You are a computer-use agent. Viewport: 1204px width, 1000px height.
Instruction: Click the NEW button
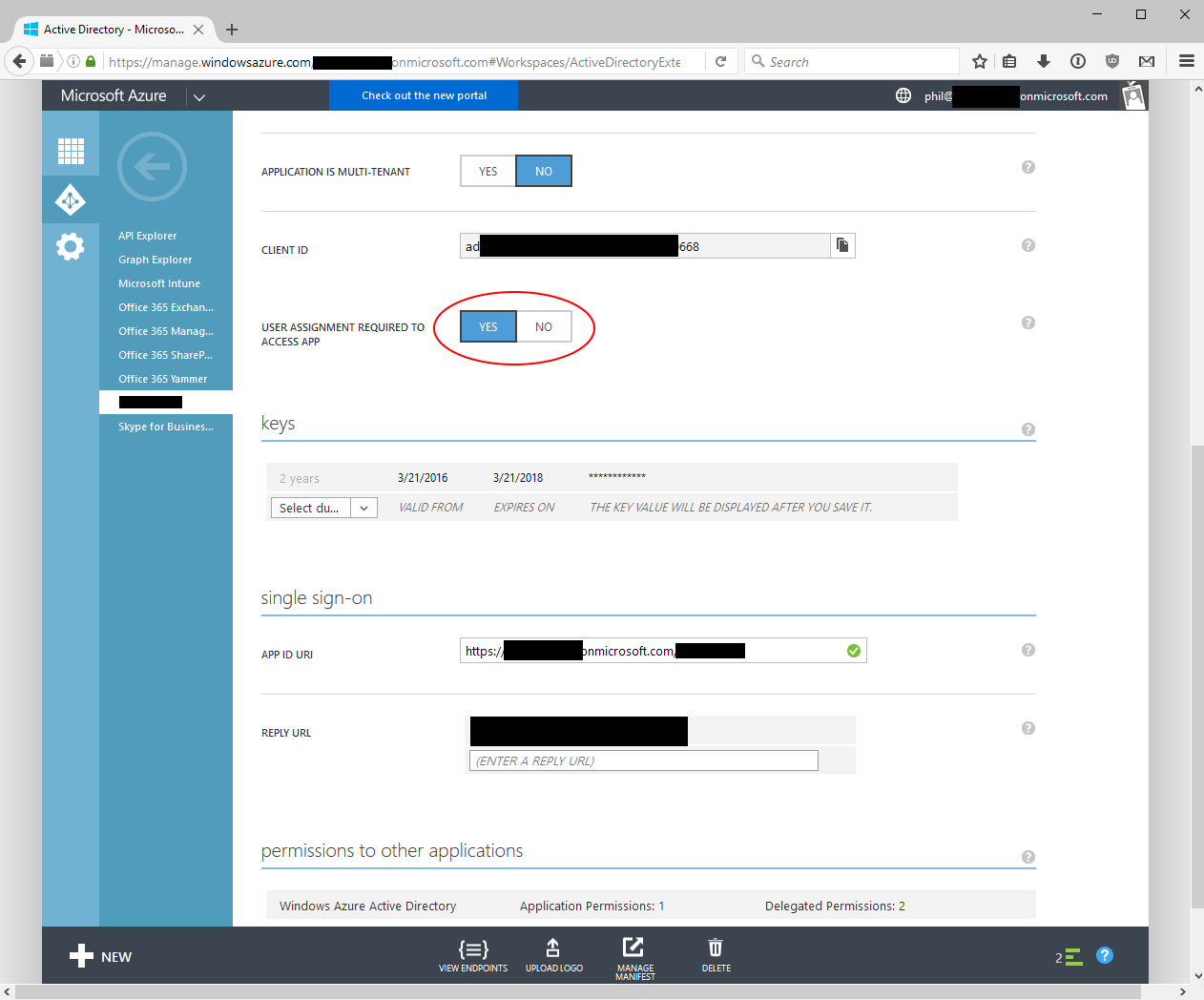[x=100, y=956]
